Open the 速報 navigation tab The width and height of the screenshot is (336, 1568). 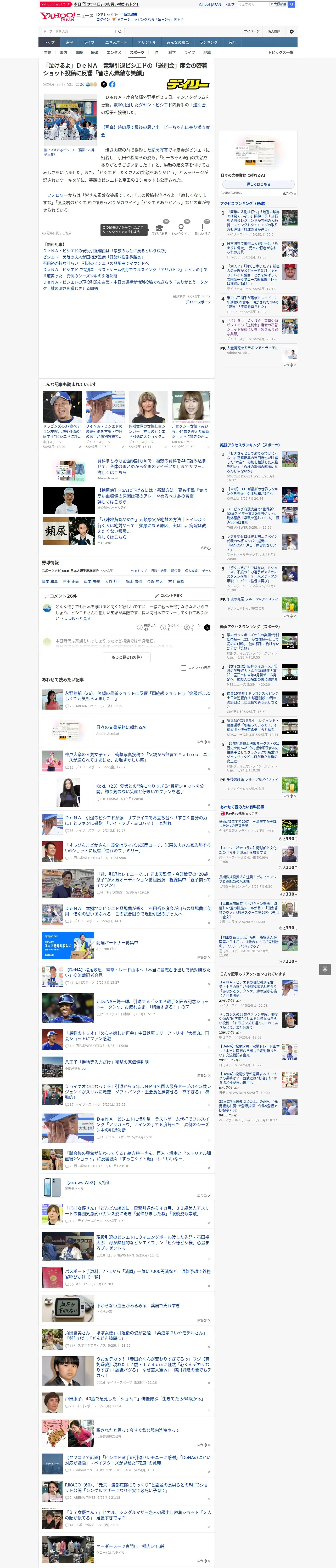(x=69, y=43)
